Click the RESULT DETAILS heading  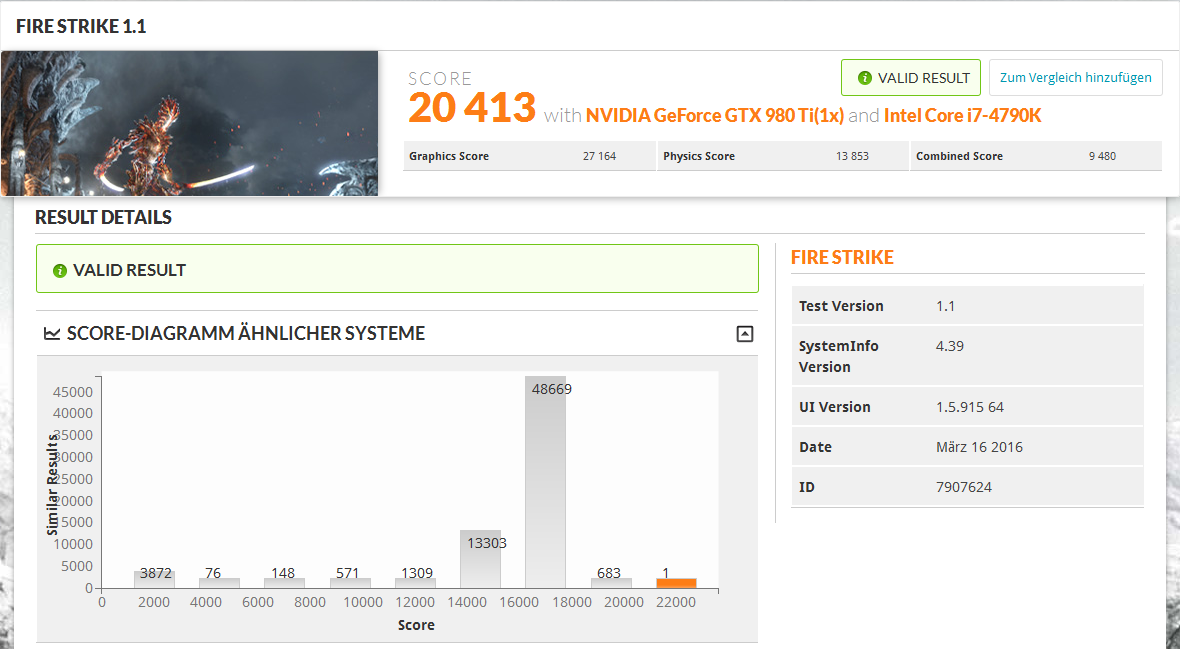click(x=103, y=218)
